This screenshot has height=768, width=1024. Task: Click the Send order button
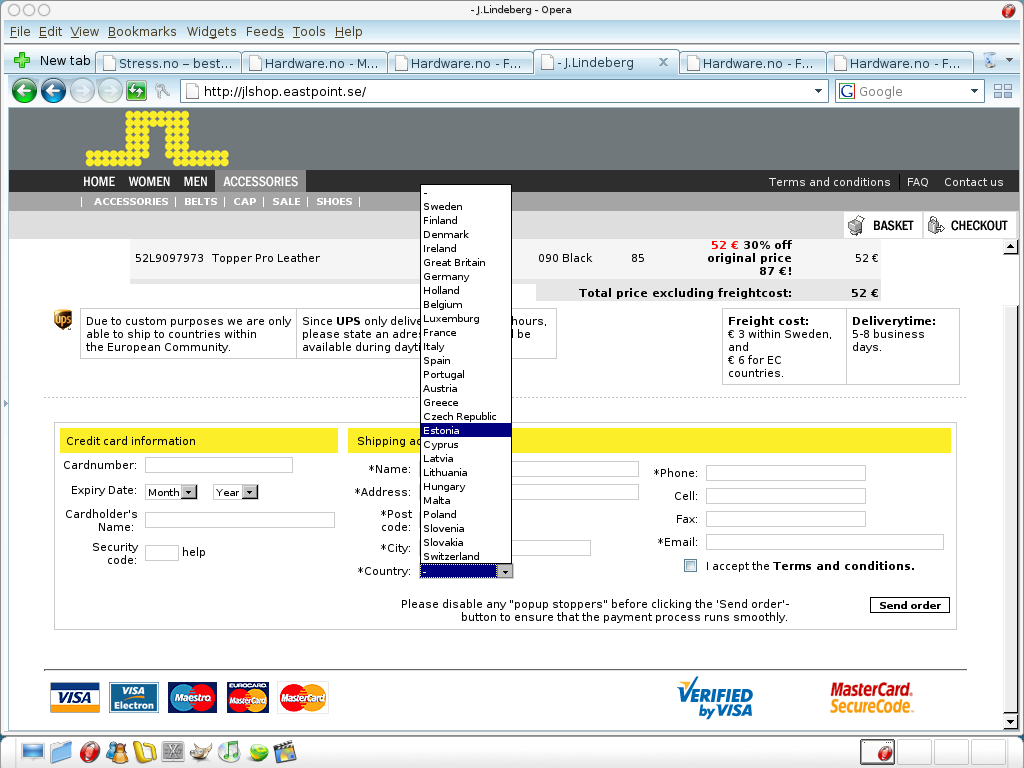910,605
